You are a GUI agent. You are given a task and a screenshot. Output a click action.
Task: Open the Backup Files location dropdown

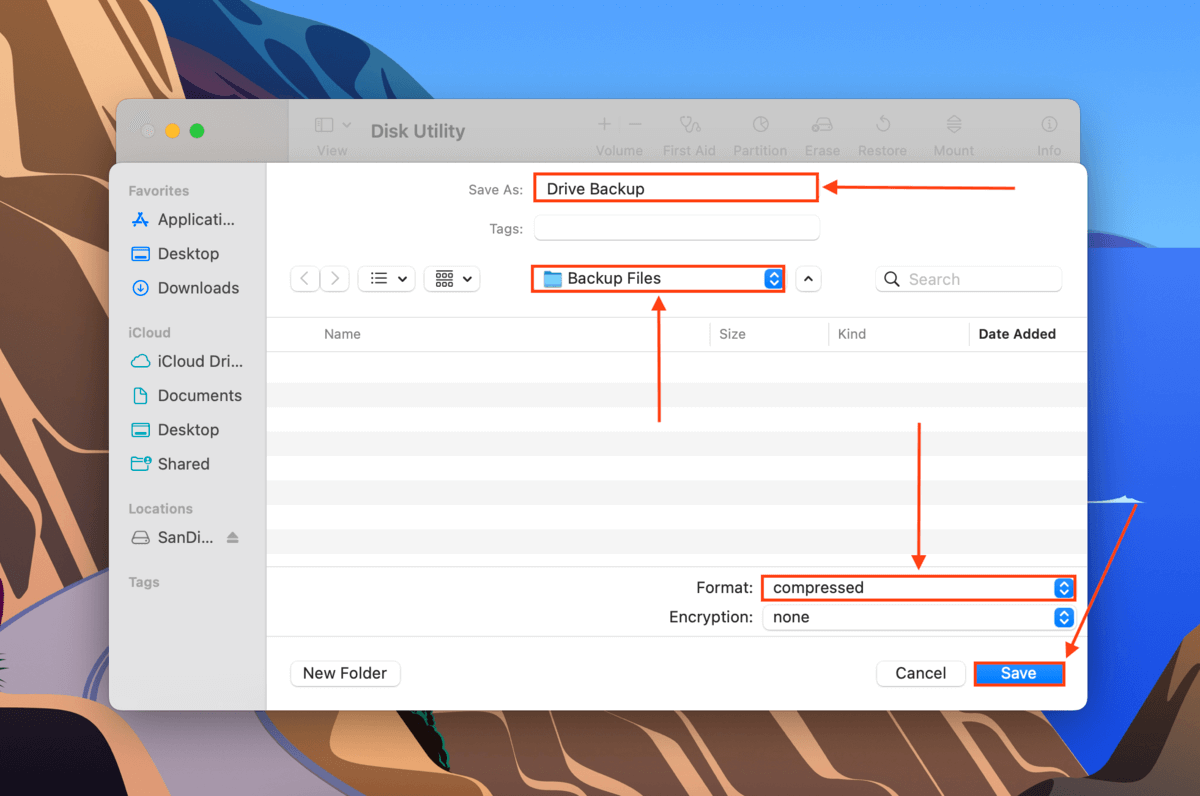tap(658, 279)
